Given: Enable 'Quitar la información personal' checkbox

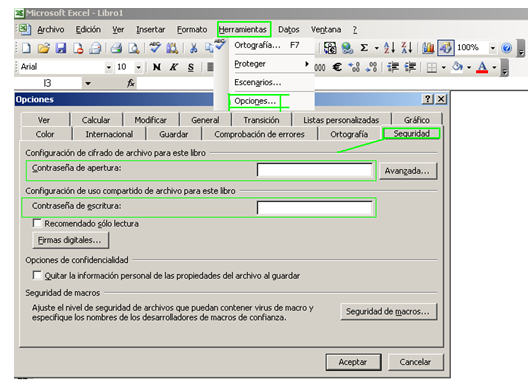Looking at the screenshot, I should click(37, 275).
